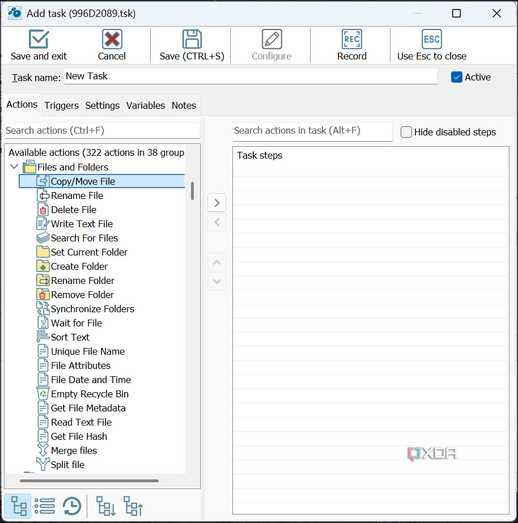Click the Delete File trash icon
518x523 pixels.
click(43, 210)
